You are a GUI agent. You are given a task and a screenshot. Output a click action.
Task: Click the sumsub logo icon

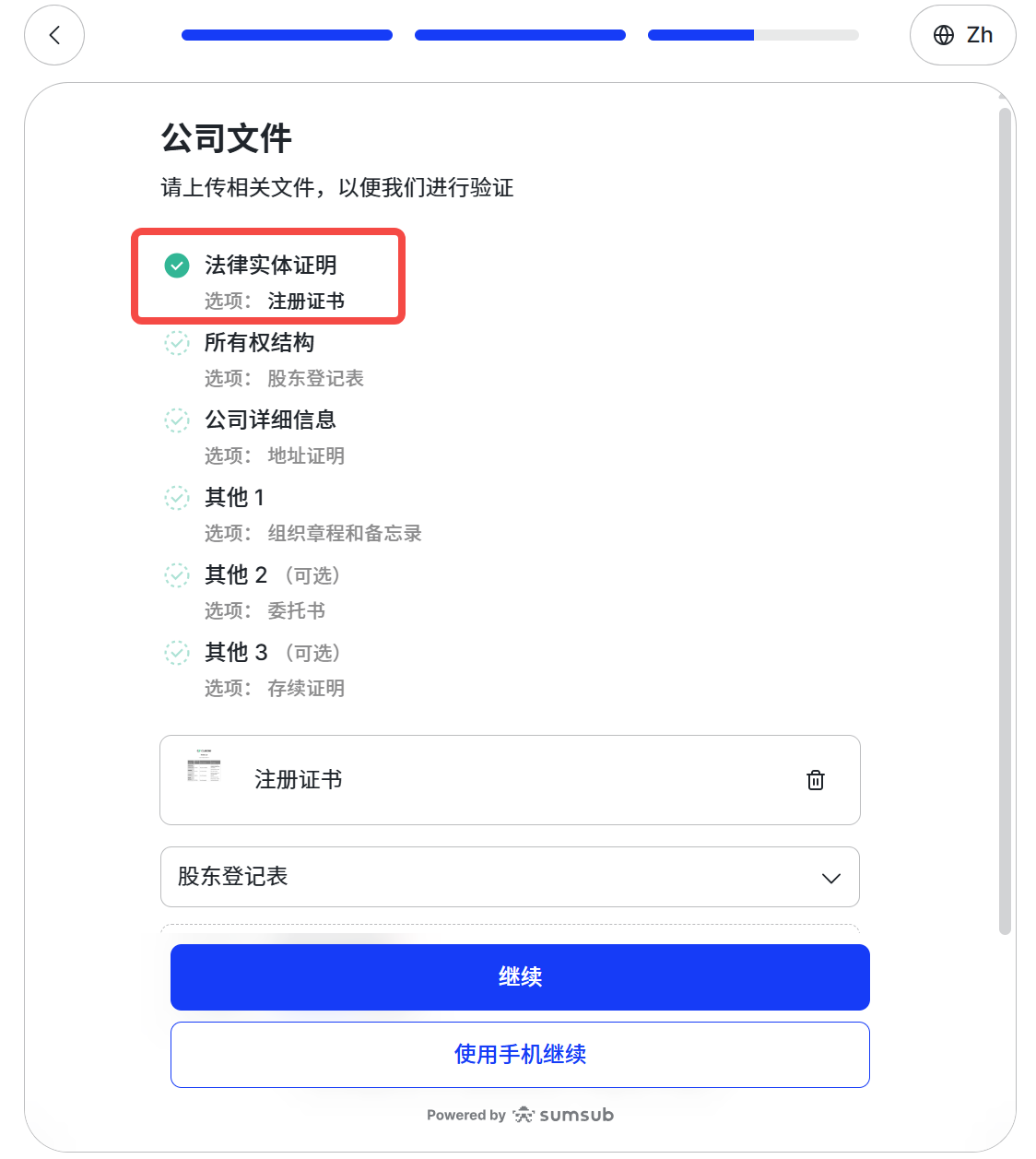tap(524, 1115)
